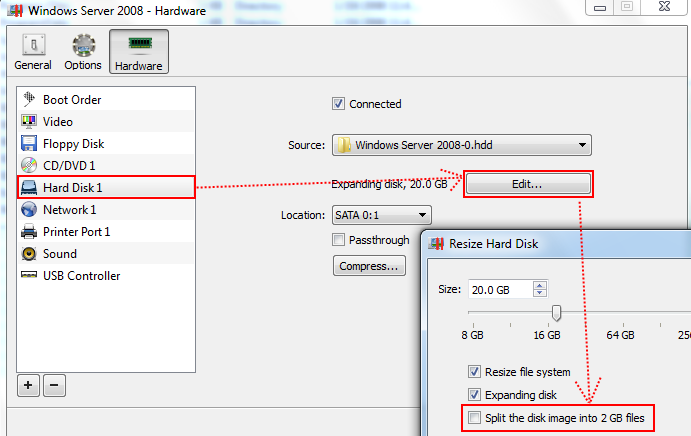Click the Resize Hard Disk dialog icon
The height and width of the screenshot is (436, 691).
(436, 243)
